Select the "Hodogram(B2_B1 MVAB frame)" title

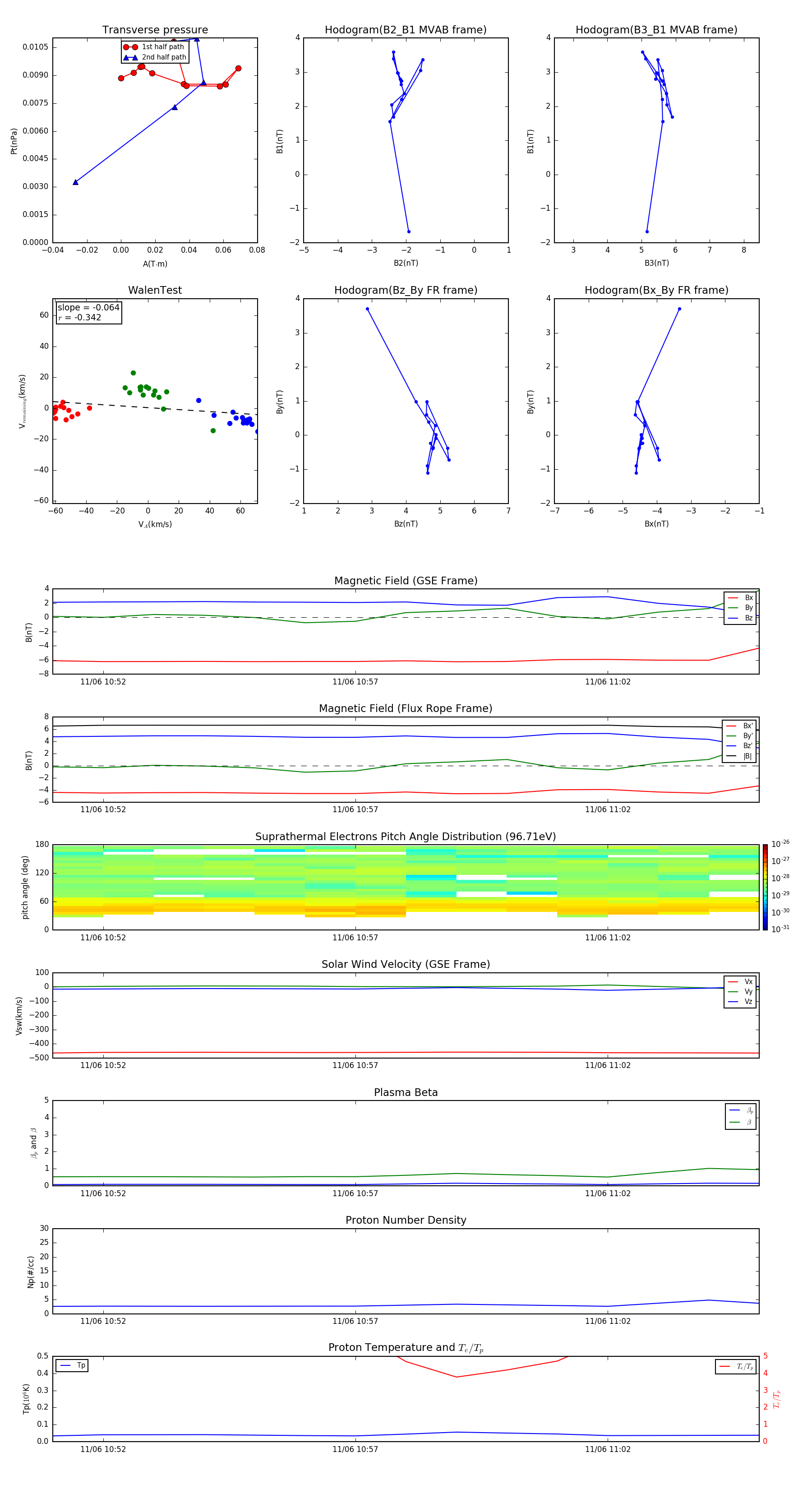pyautogui.click(x=406, y=30)
